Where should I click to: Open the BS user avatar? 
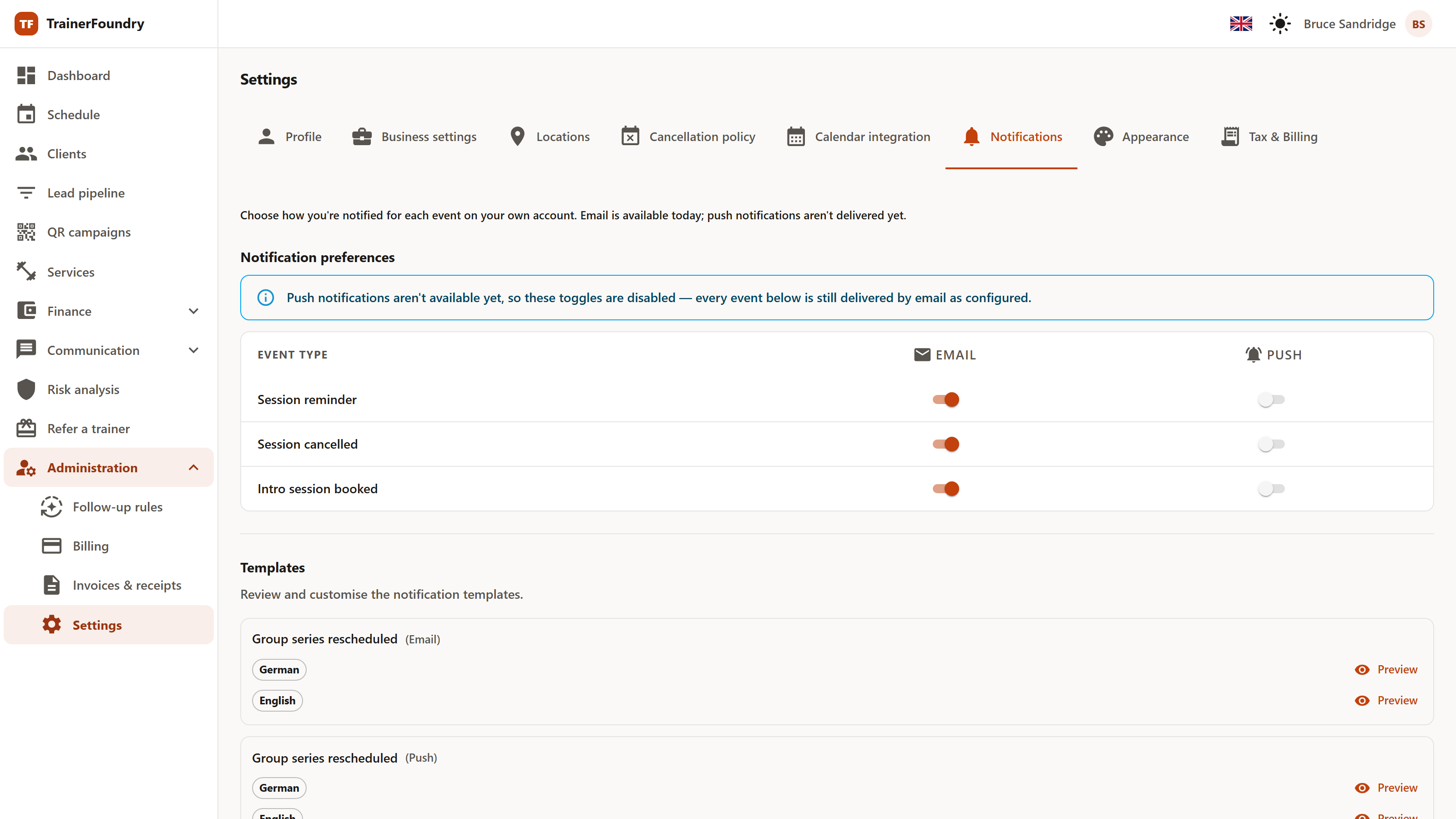click(1418, 24)
